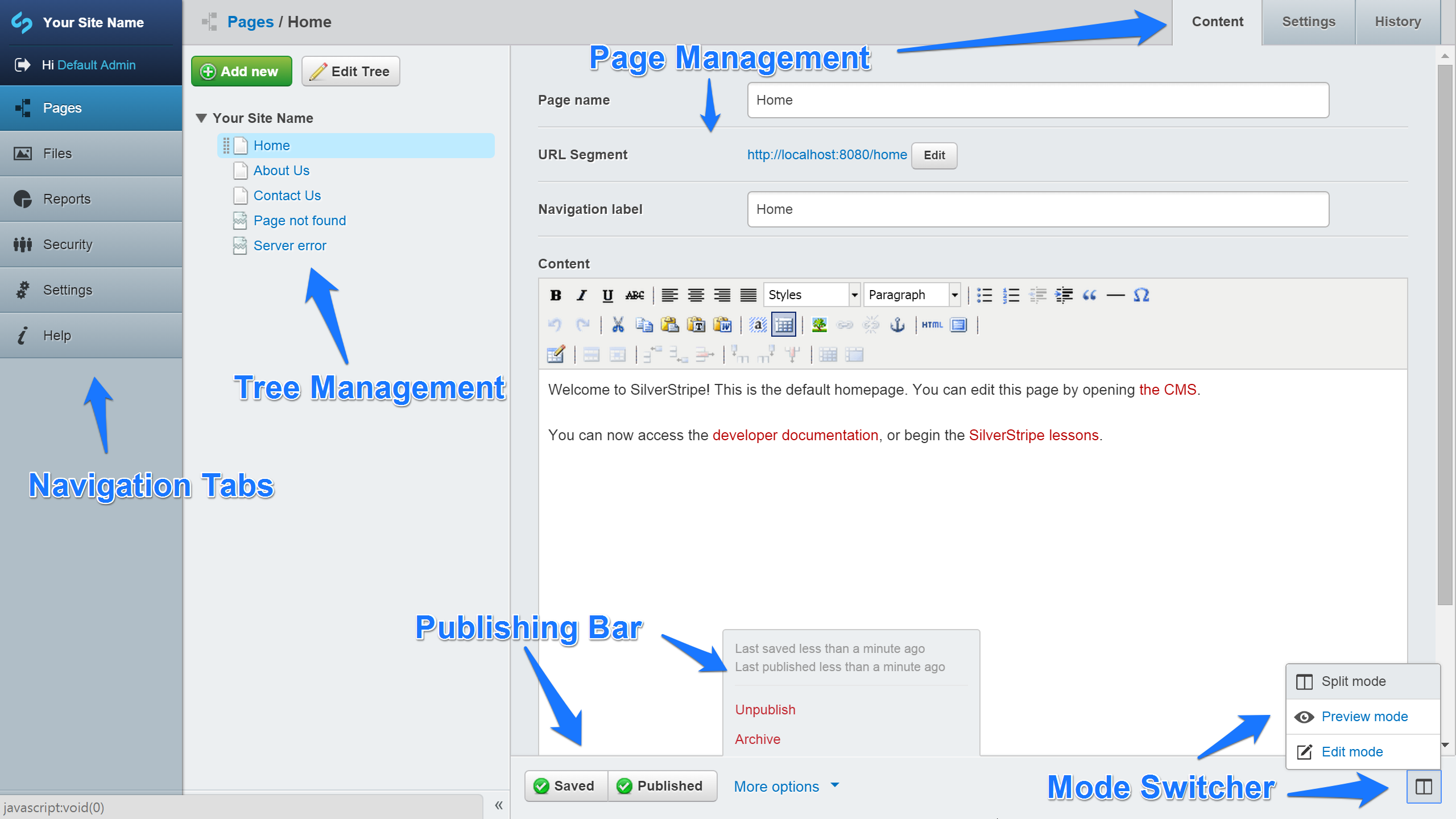
Task: Click inside the Page name field
Action: [x=1036, y=100]
